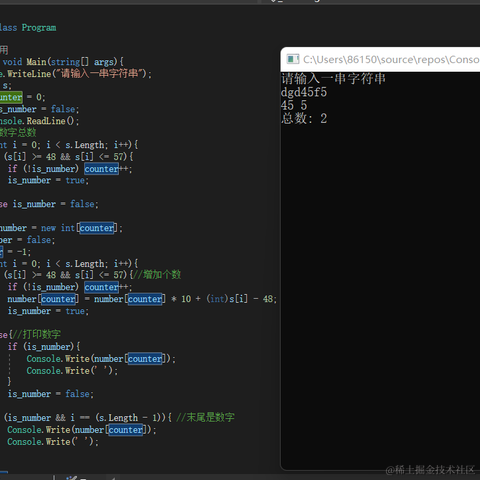
Task: Click the "(s.Length - 1)" condition
Action: pos(129,418)
